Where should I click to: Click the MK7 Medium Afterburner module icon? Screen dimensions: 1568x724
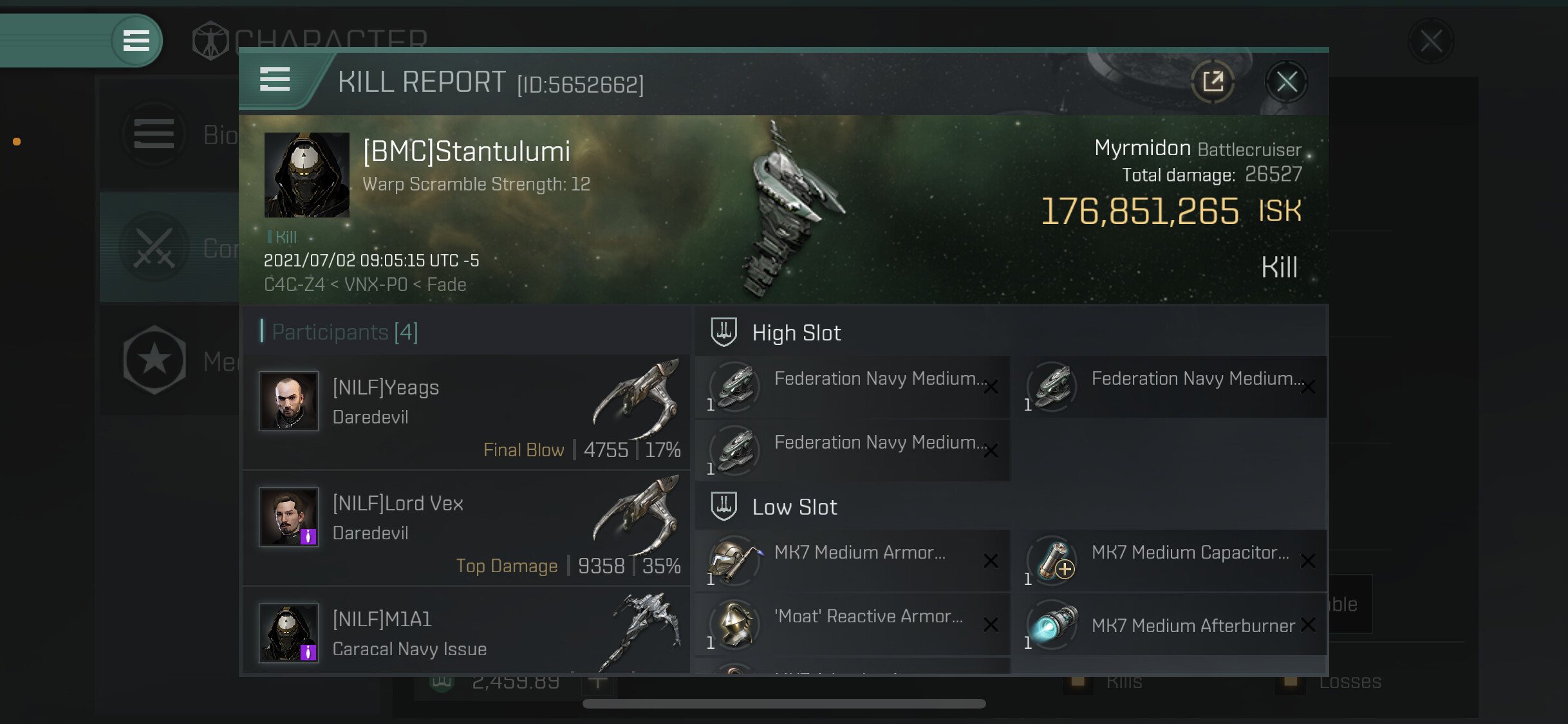(x=1053, y=624)
